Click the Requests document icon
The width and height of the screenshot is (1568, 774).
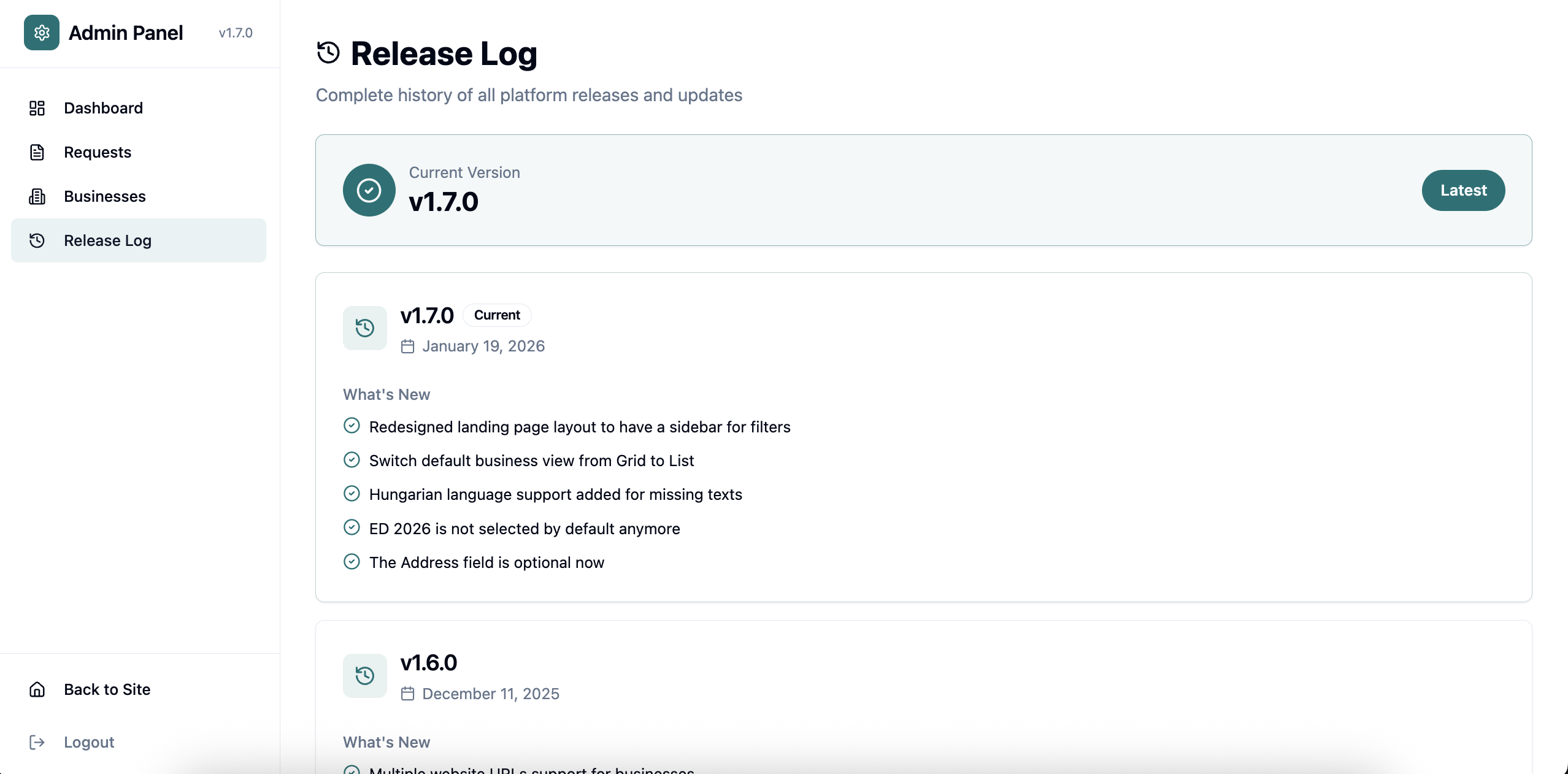pos(37,152)
